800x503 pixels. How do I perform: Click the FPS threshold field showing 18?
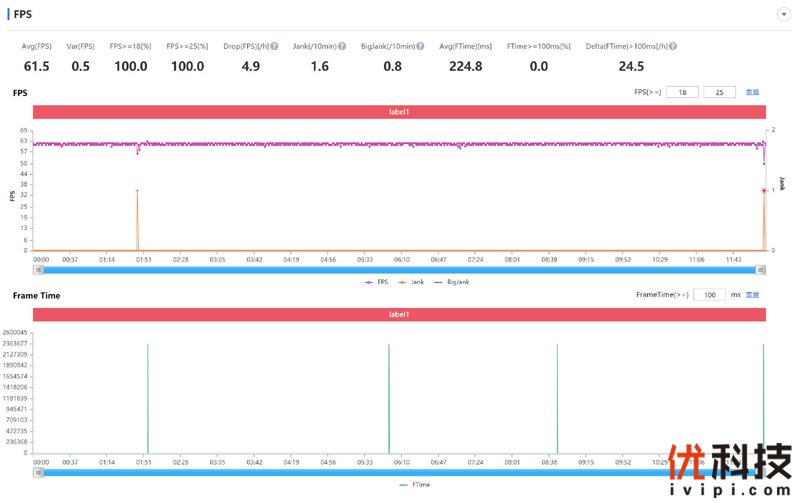tap(682, 92)
